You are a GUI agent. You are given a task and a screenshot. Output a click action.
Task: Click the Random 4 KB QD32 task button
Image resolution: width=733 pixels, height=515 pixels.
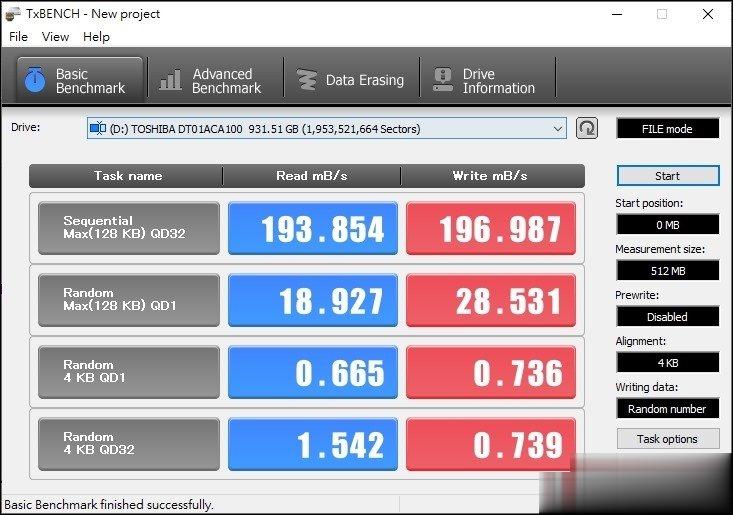tap(129, 444)
